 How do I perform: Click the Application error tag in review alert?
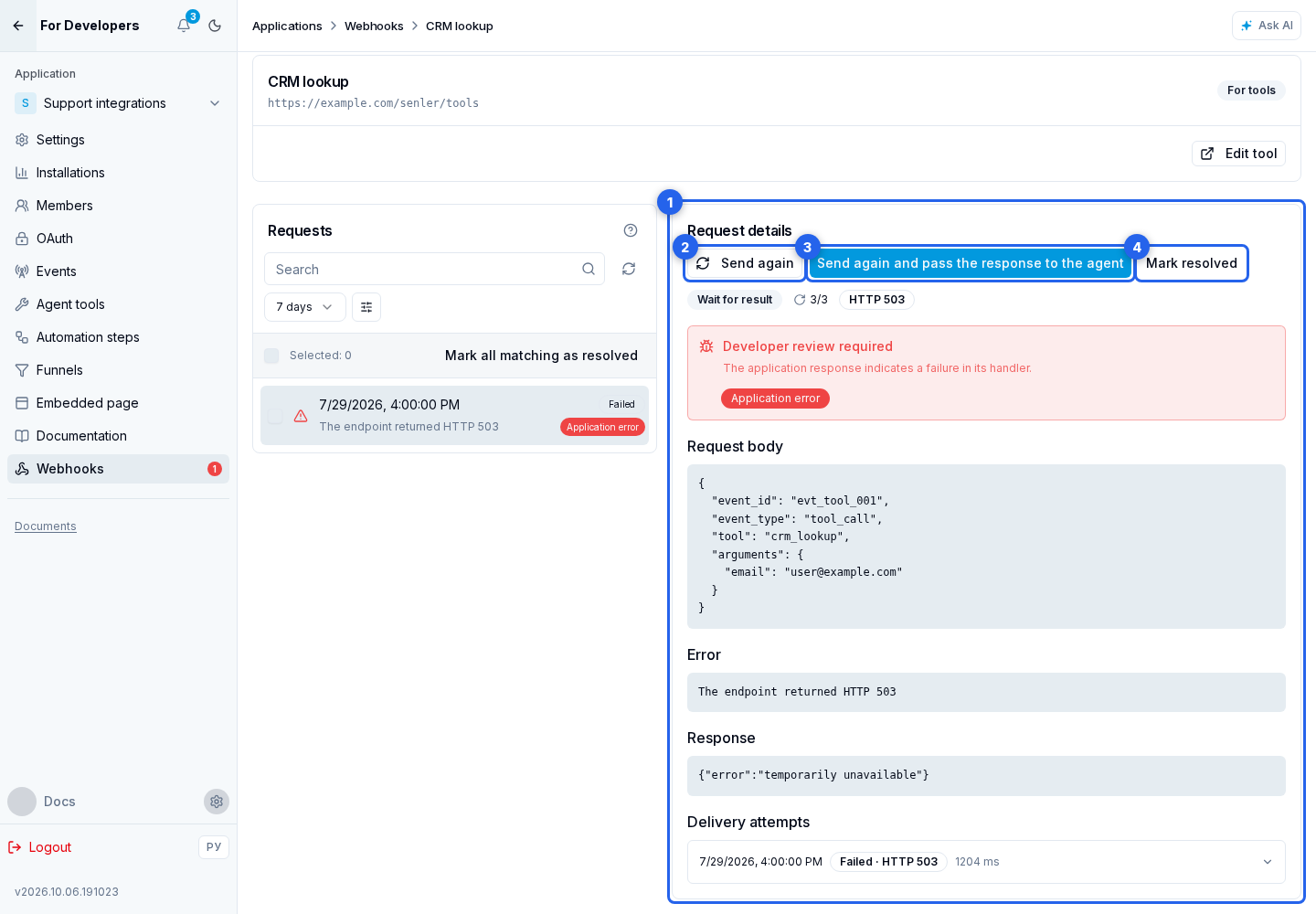[775, 399]
